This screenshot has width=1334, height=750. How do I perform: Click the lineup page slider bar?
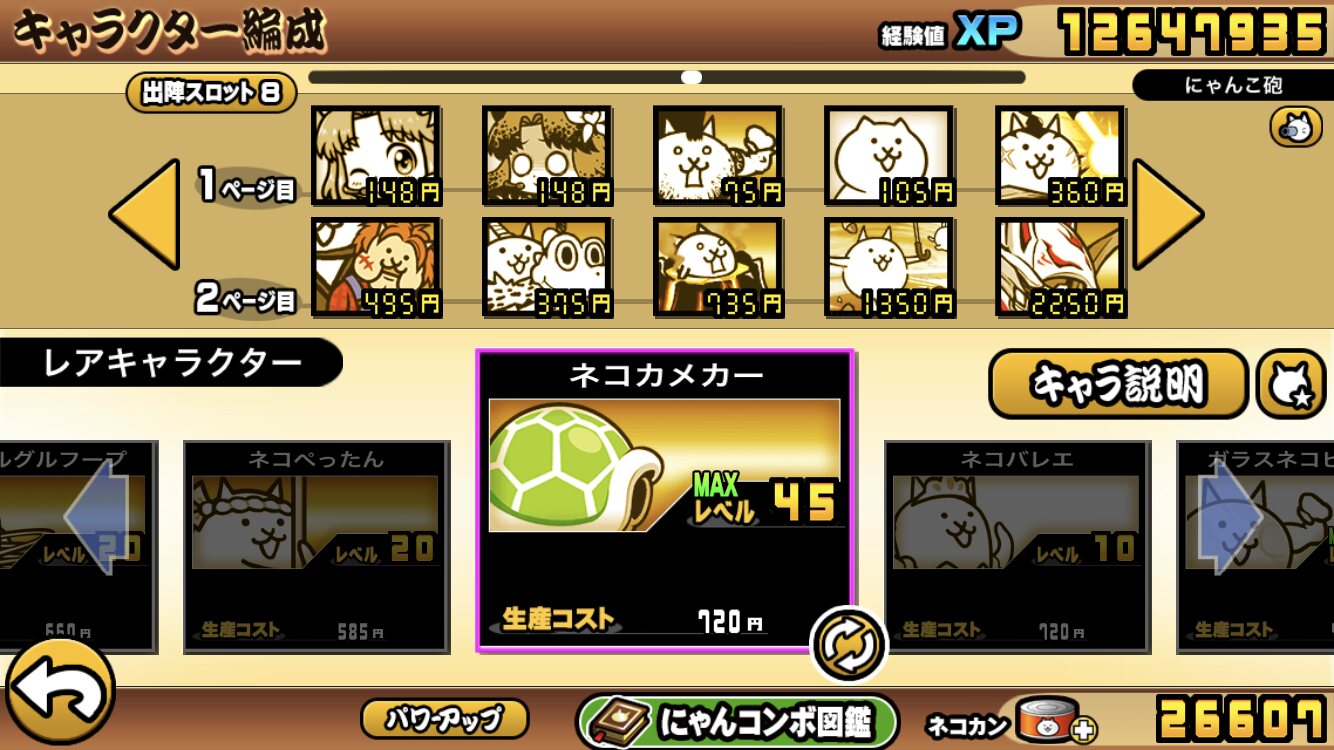pyautogui.click(x=666, y=77)
